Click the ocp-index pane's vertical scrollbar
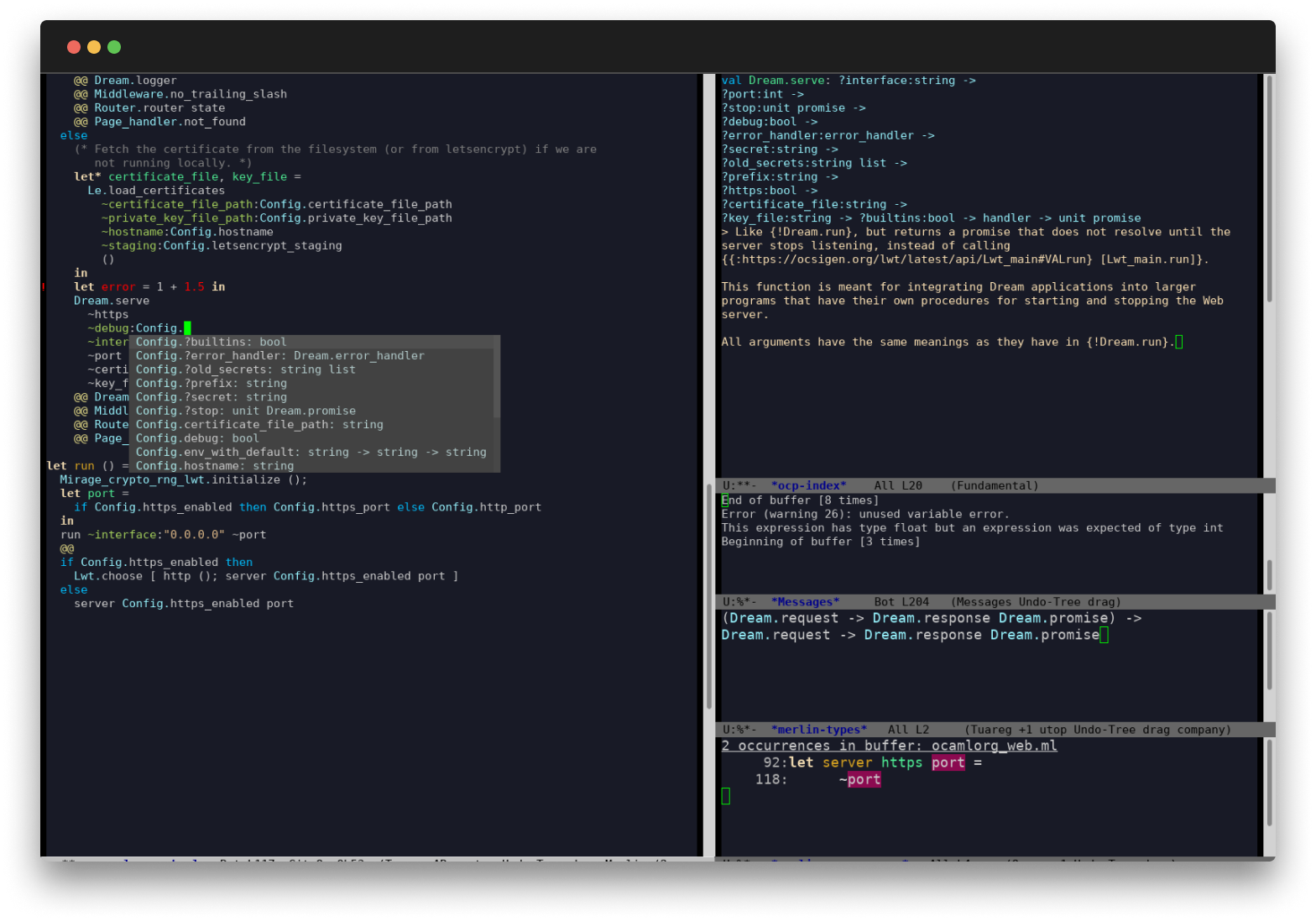This screenshot has height=922, width=1316. click(x=1269, y=189)
